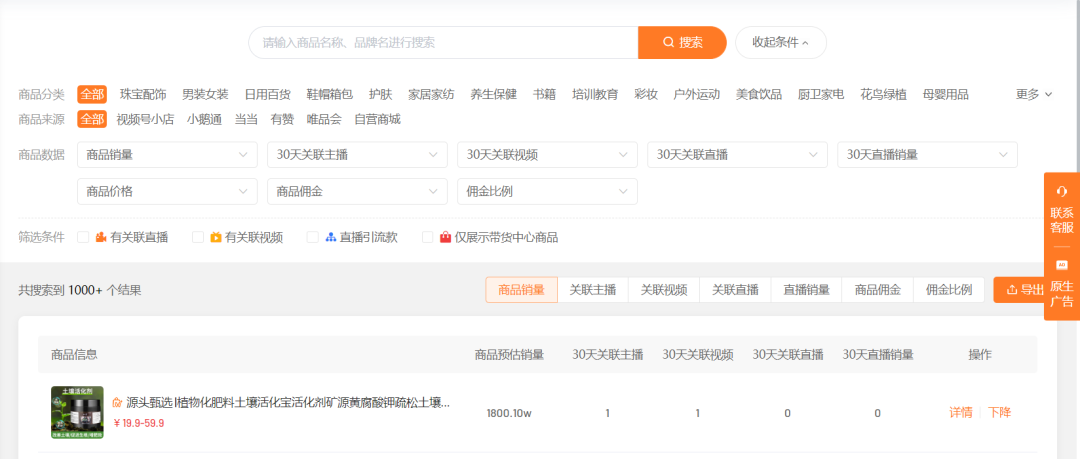Sort results by 商品佣金 tab
Image resolution: width=1080 pixels, height=459 pixels.
[878, 290]
